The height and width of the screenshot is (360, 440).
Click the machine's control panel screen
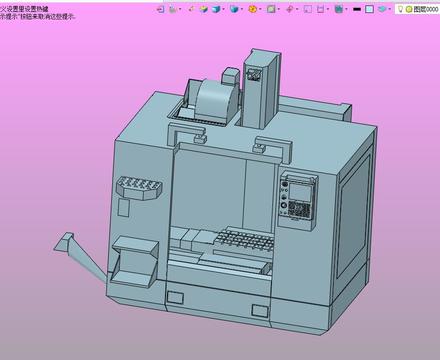tap(300, 192)
